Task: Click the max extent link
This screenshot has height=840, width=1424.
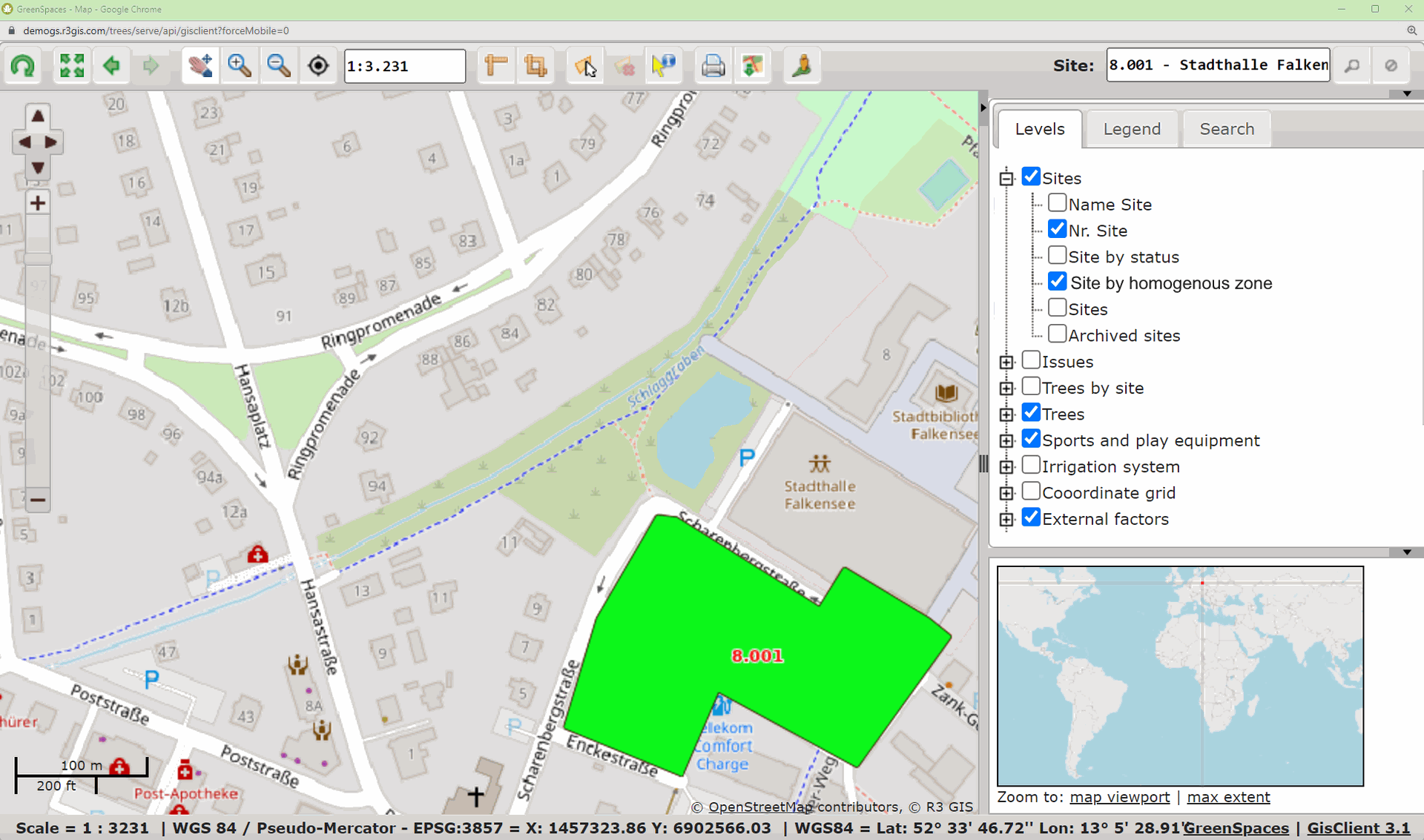Action: pyautogui.click(x=1228, y=797)
